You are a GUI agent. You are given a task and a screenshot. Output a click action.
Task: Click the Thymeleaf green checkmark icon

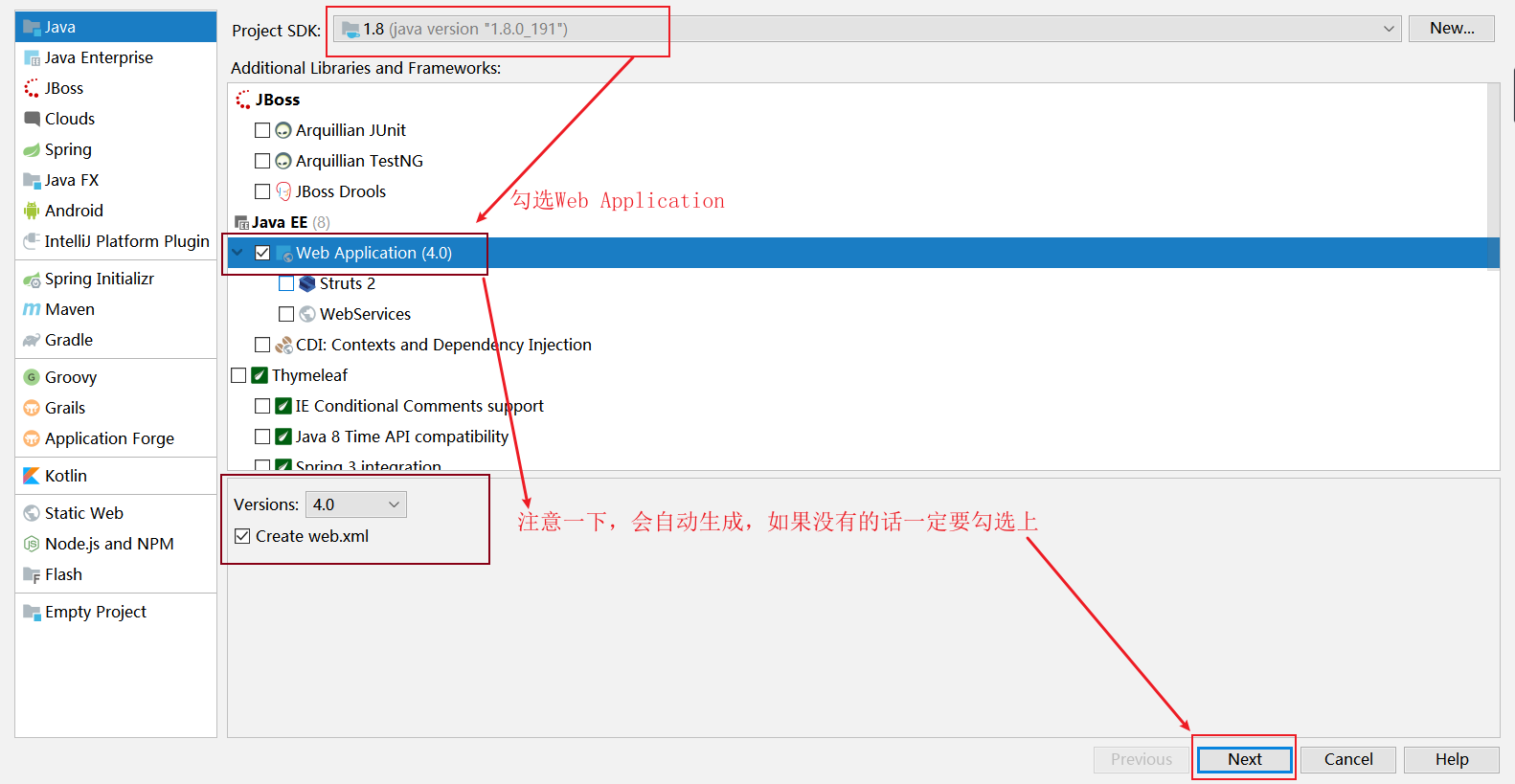(x=260, y=375)
